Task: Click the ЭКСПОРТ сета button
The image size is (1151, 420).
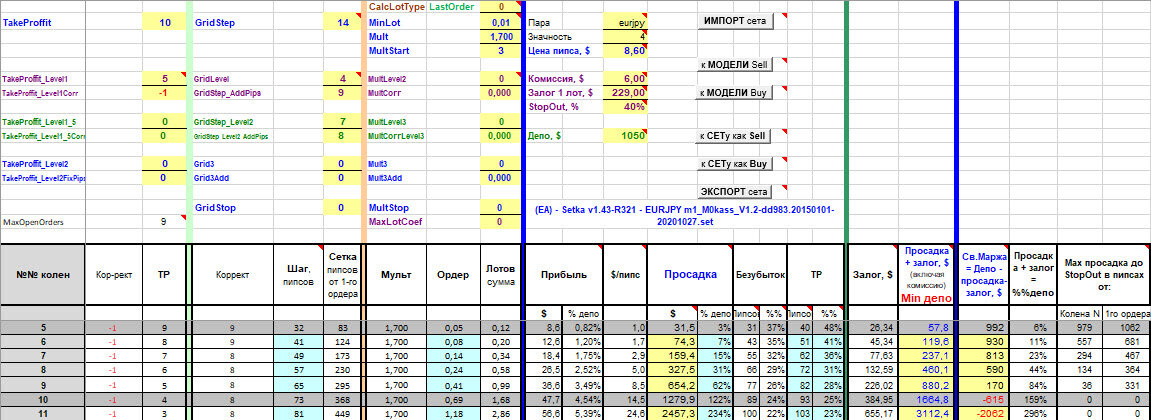Action: [735, 192]
